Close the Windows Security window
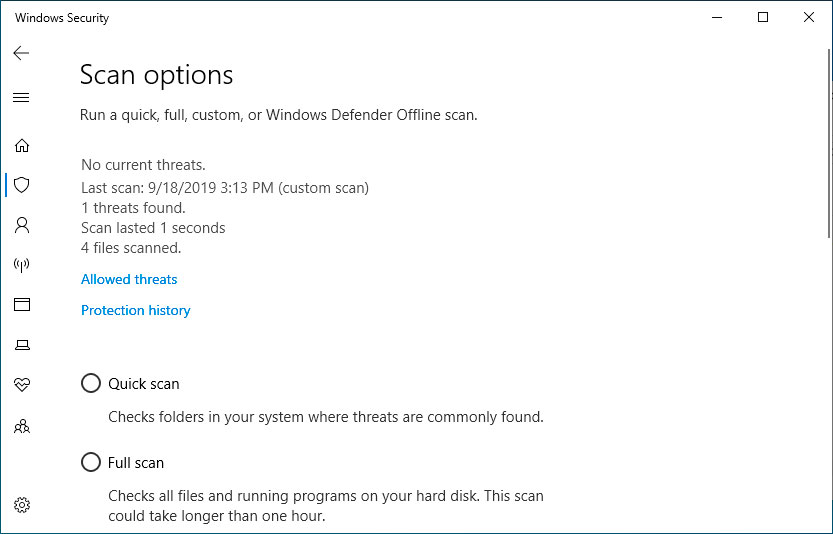The width and height of the screenshot is (833, 534). point(809,17)
